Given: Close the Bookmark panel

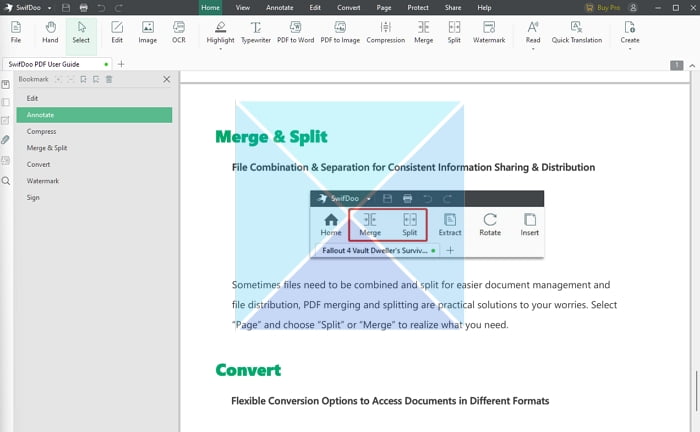Looking at the screenshot, I should tap(167, 79).
